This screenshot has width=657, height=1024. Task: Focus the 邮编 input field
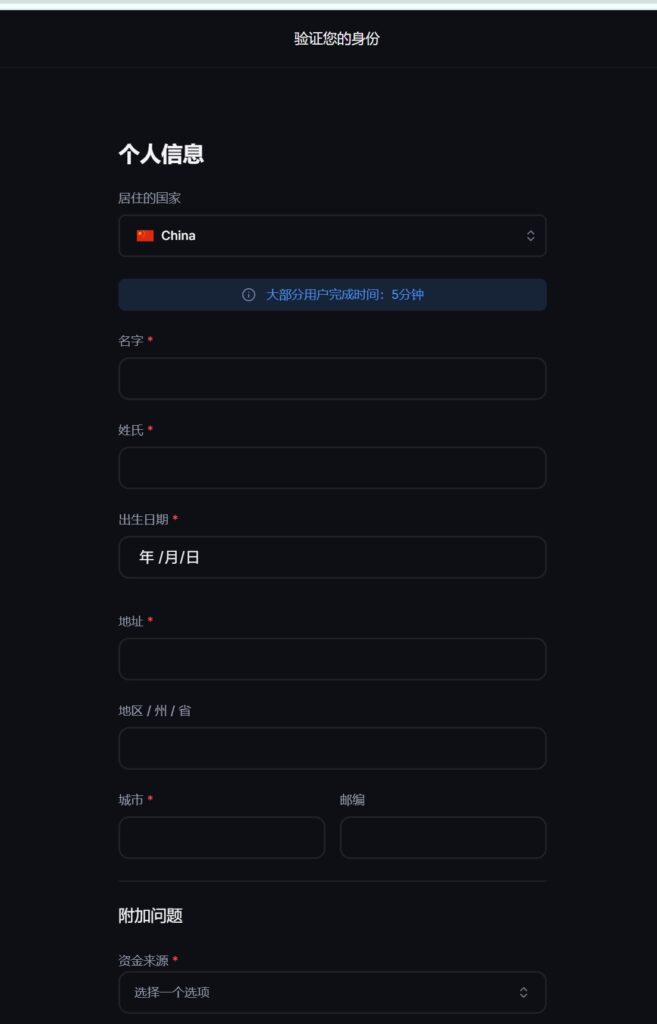(443, 837)
